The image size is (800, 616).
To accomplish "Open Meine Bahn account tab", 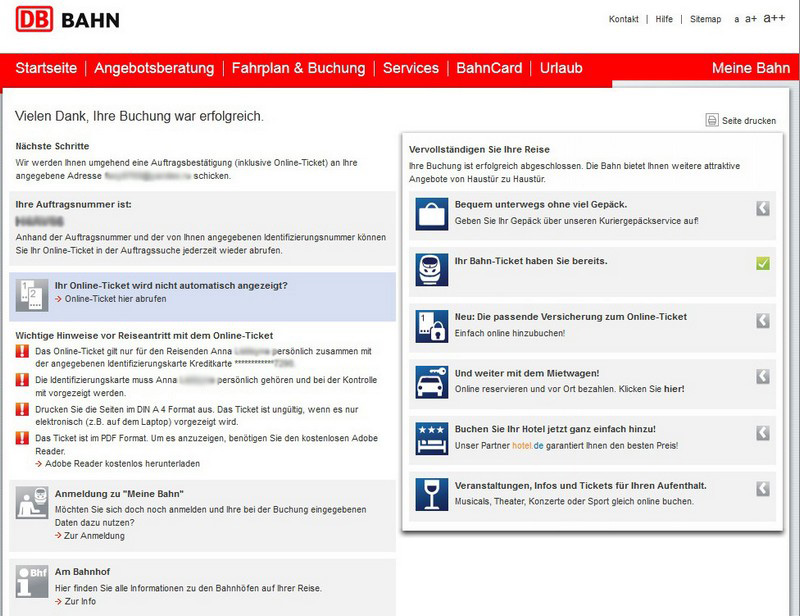I will tap(751, 68).
